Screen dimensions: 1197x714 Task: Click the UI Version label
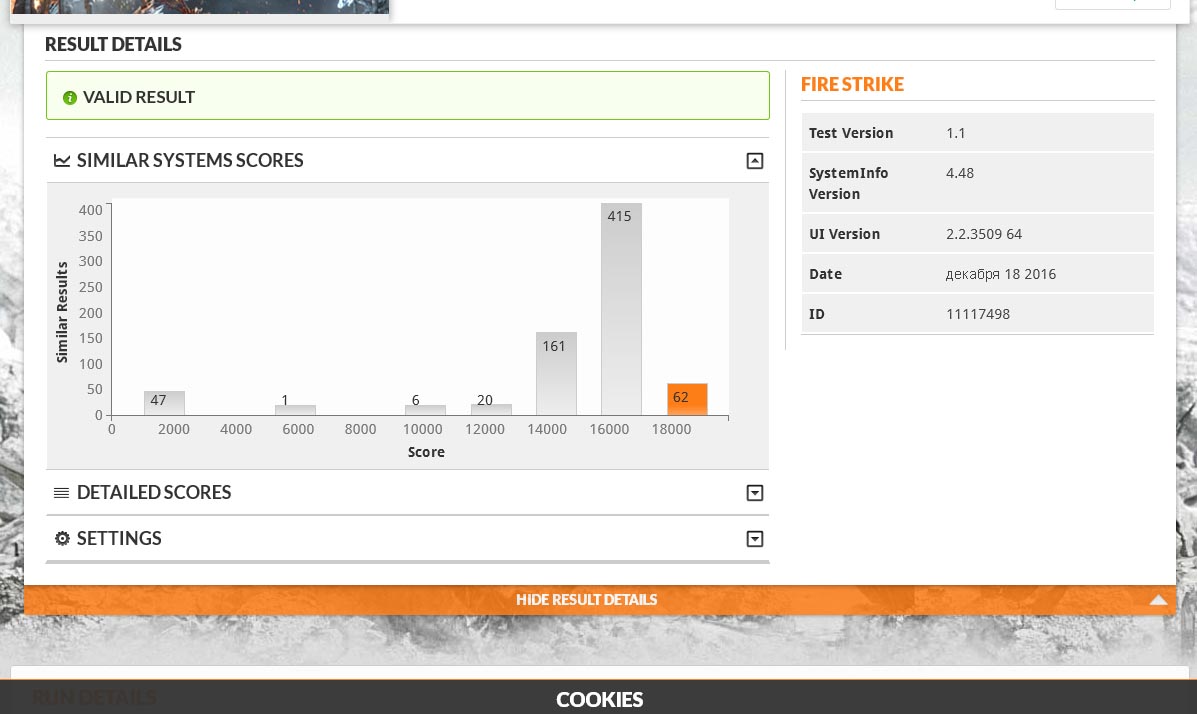(844, 234)
